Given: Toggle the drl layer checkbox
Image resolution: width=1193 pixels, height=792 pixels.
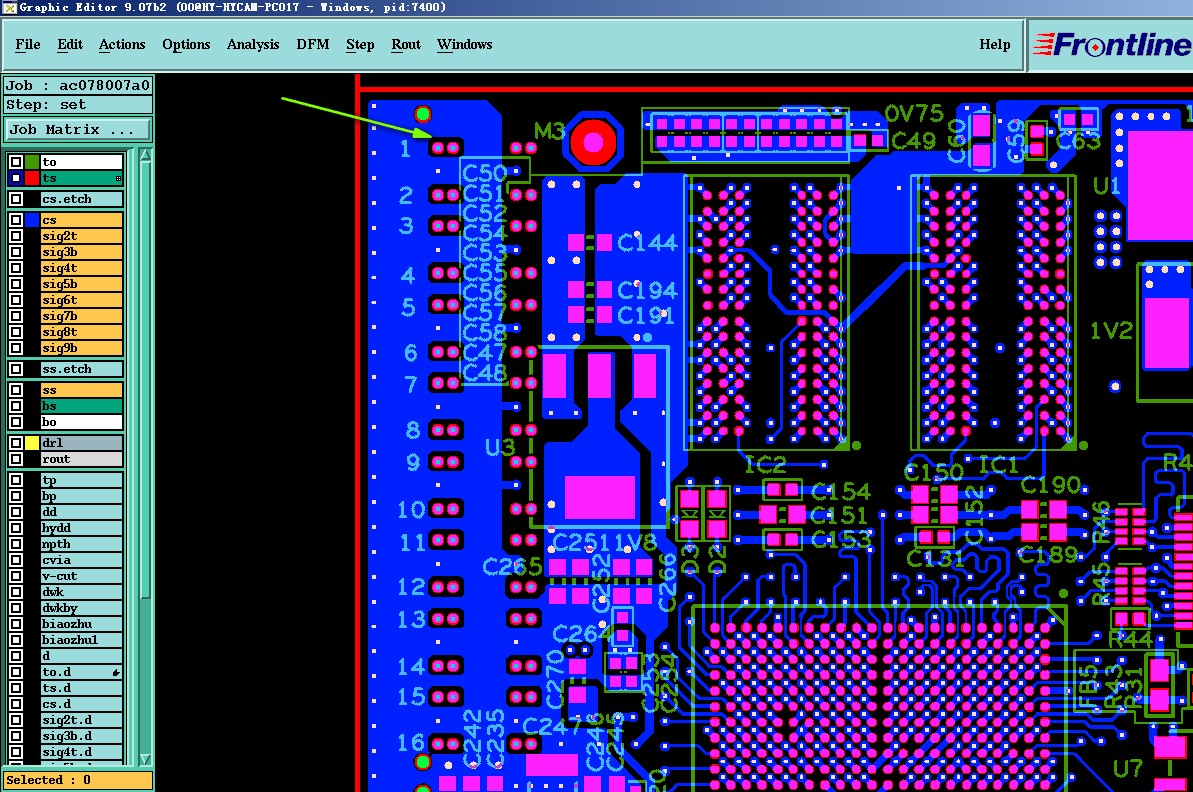Looking at the screenshot, I should (16, 443).
